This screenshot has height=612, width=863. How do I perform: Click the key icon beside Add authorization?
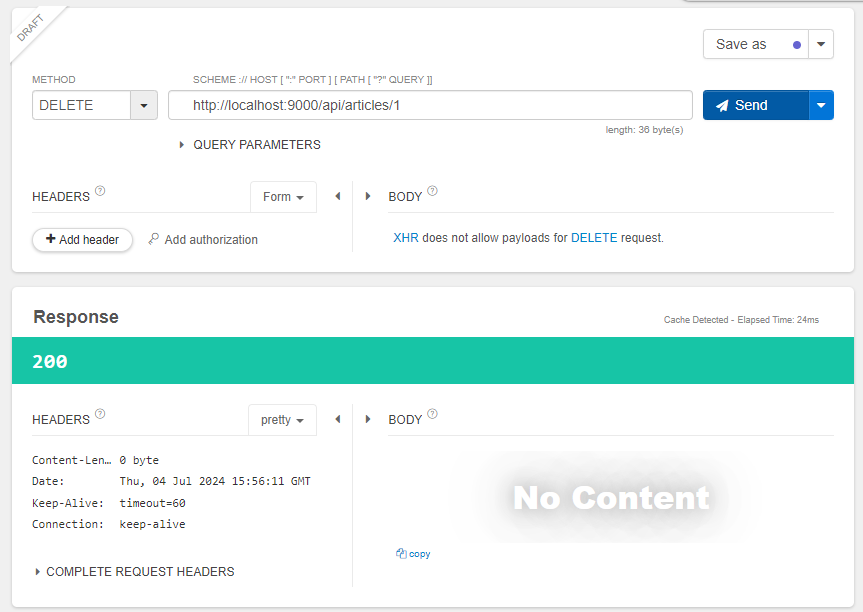[x=154, y=239]
